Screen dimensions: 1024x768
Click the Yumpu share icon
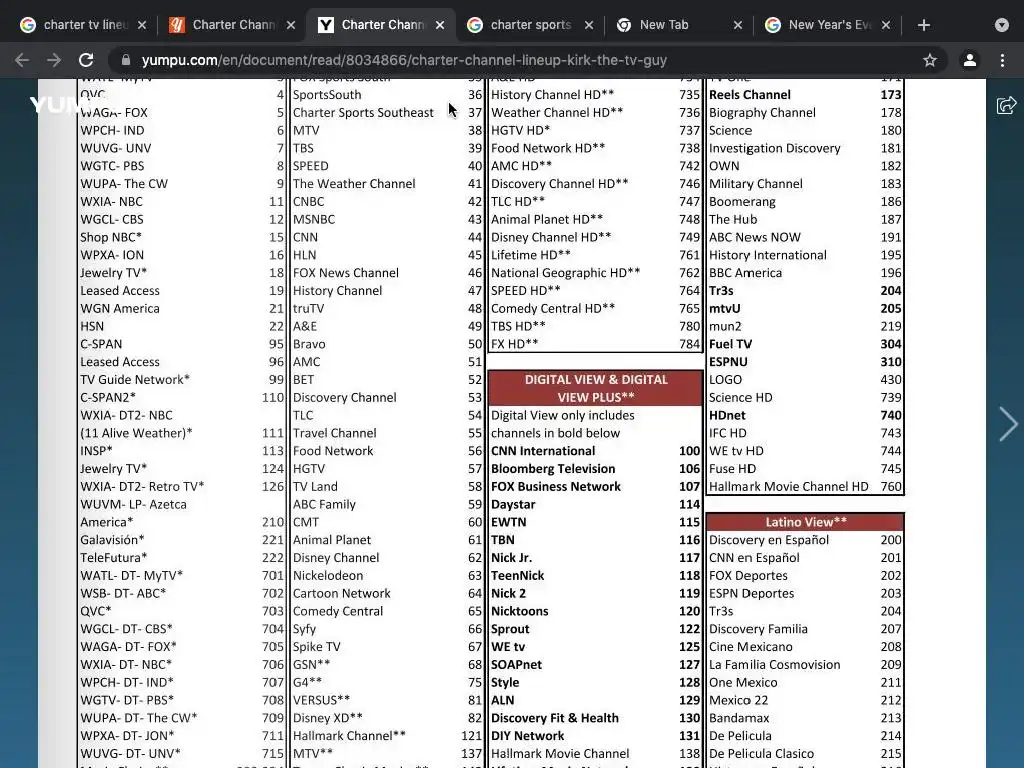click(1006, 105)
